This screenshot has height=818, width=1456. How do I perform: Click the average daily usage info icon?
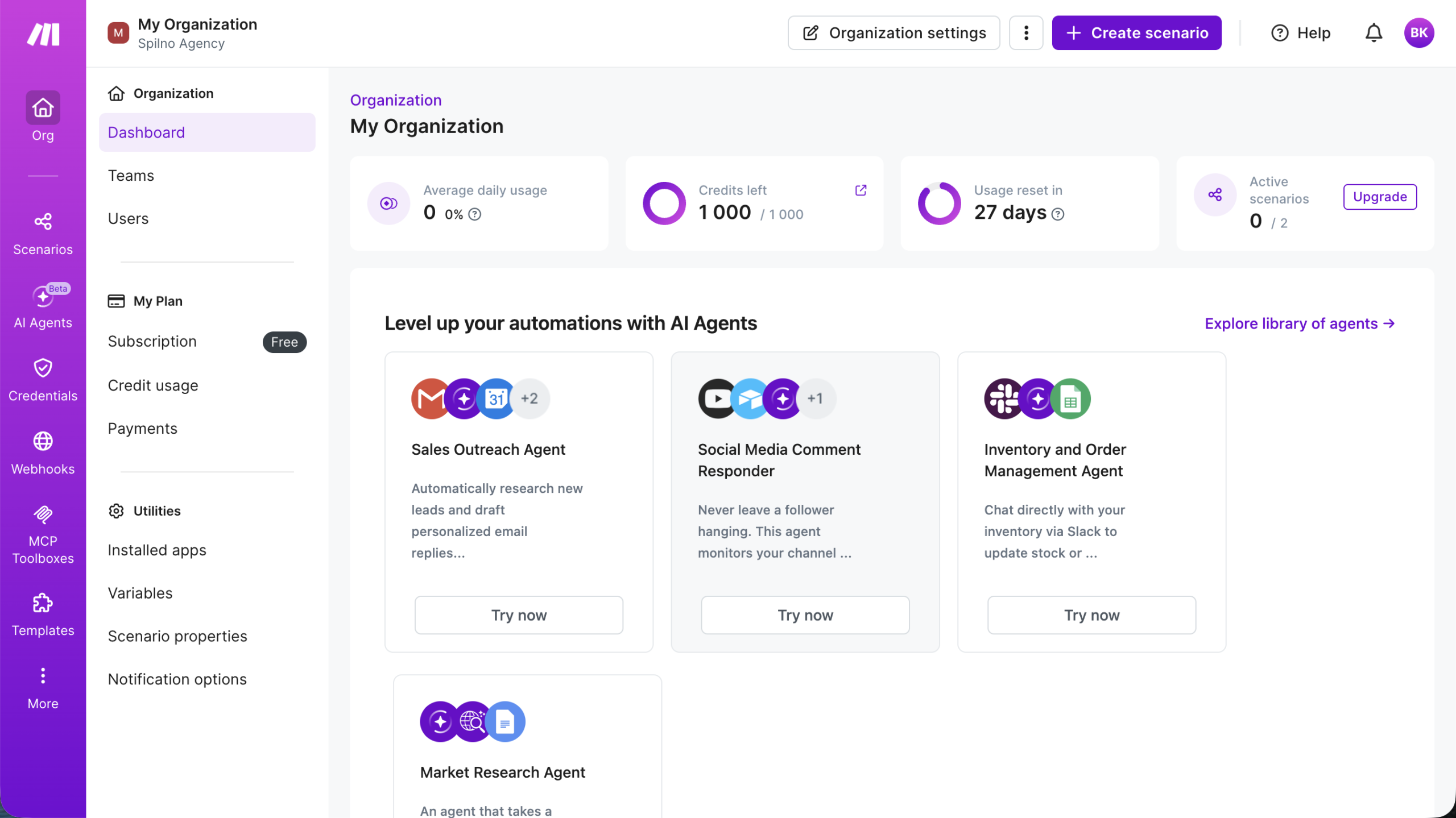[x=475, y=214]
